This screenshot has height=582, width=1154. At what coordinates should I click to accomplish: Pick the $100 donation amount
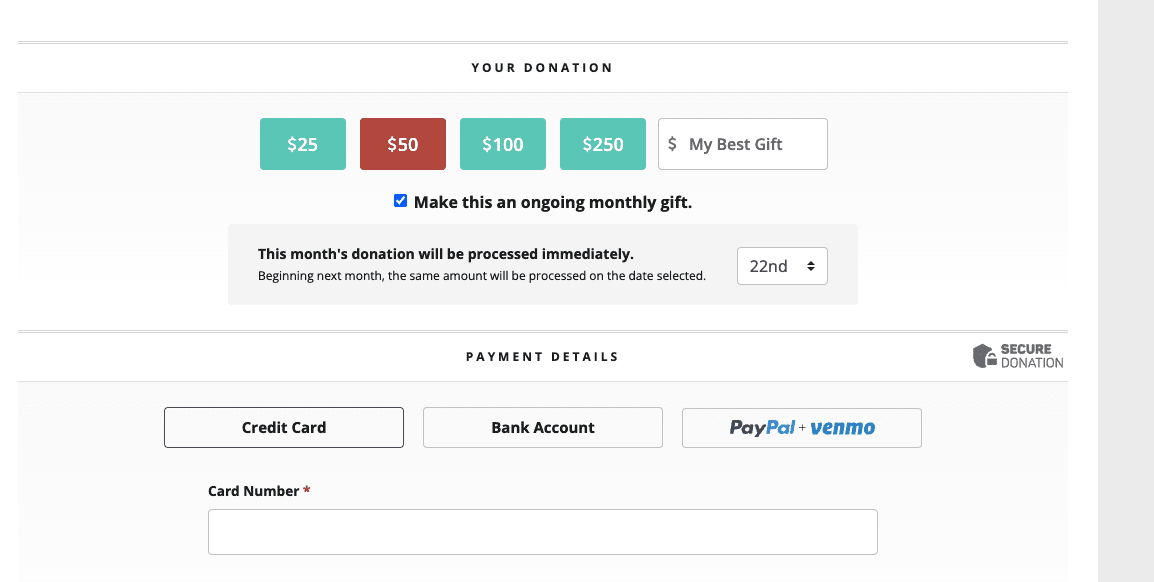click(503, 144)
